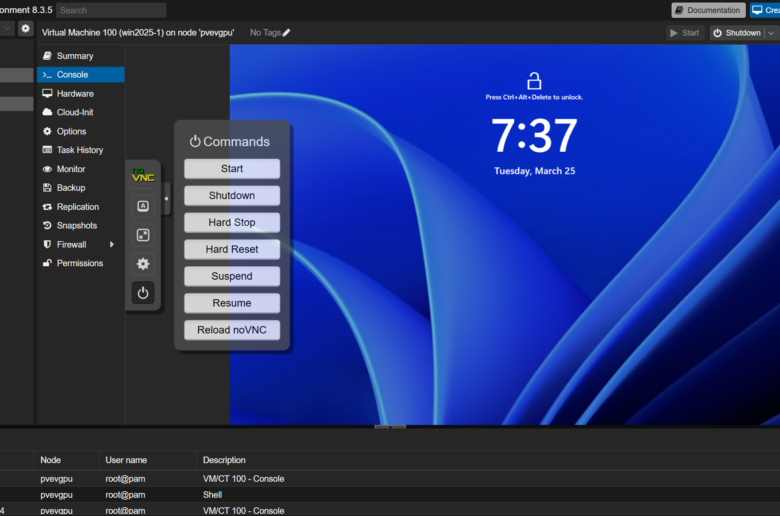Open the Firewall section
780x516 pixels.
pyautogui.click(x=81, y=244)
